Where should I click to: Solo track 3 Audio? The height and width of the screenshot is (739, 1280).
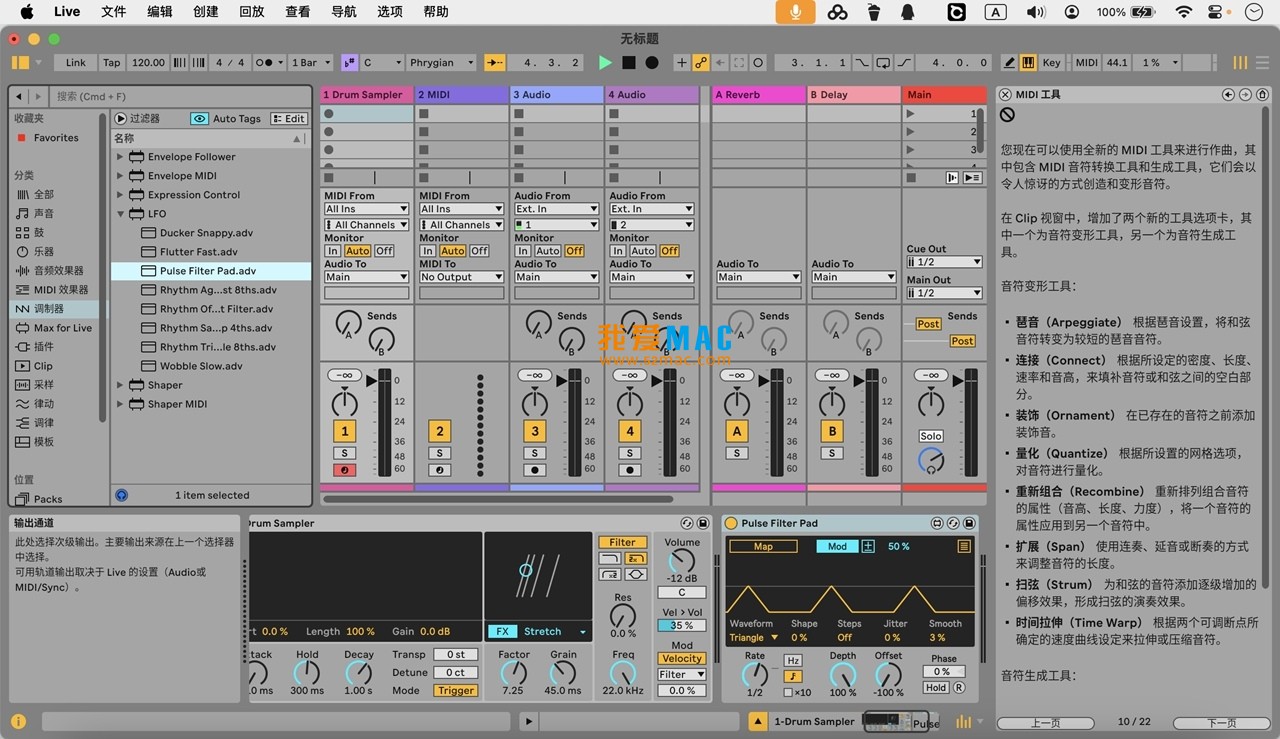point(535,453)
